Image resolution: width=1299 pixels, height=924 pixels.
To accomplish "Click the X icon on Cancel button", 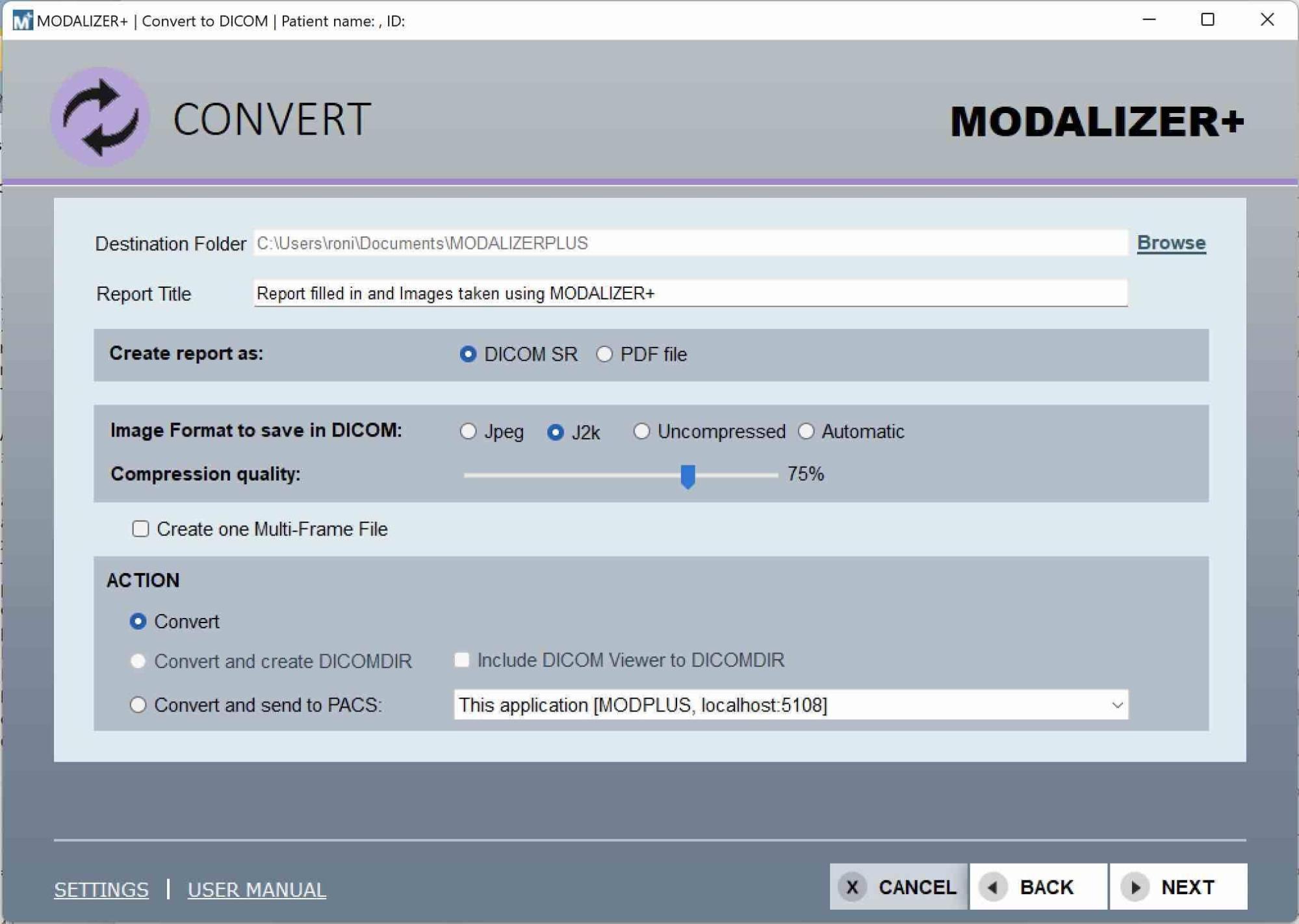I will pos(852,887).
